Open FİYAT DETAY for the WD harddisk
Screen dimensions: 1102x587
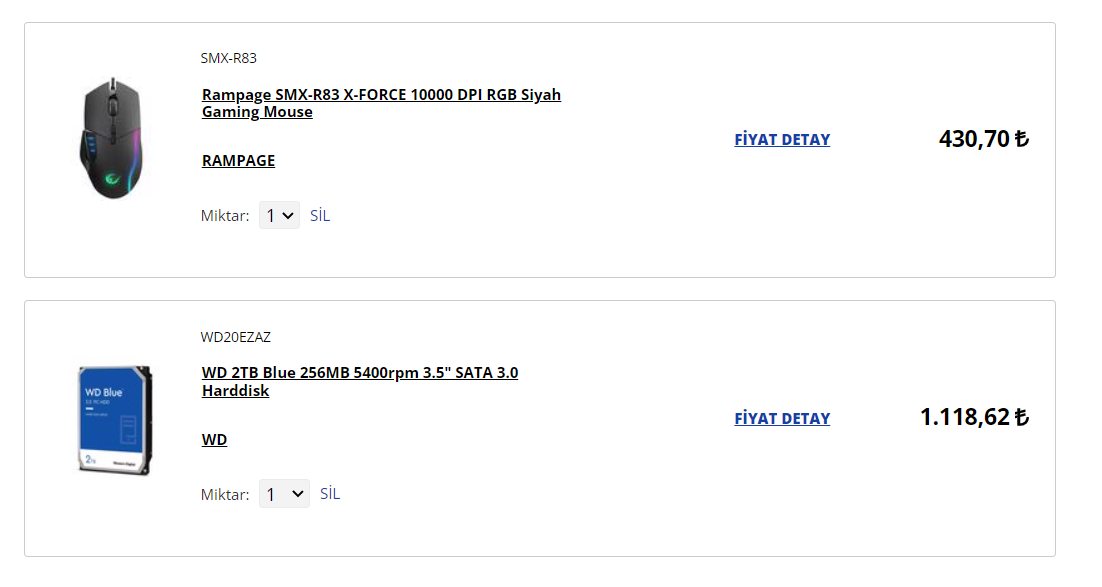[x=782, y=419]
